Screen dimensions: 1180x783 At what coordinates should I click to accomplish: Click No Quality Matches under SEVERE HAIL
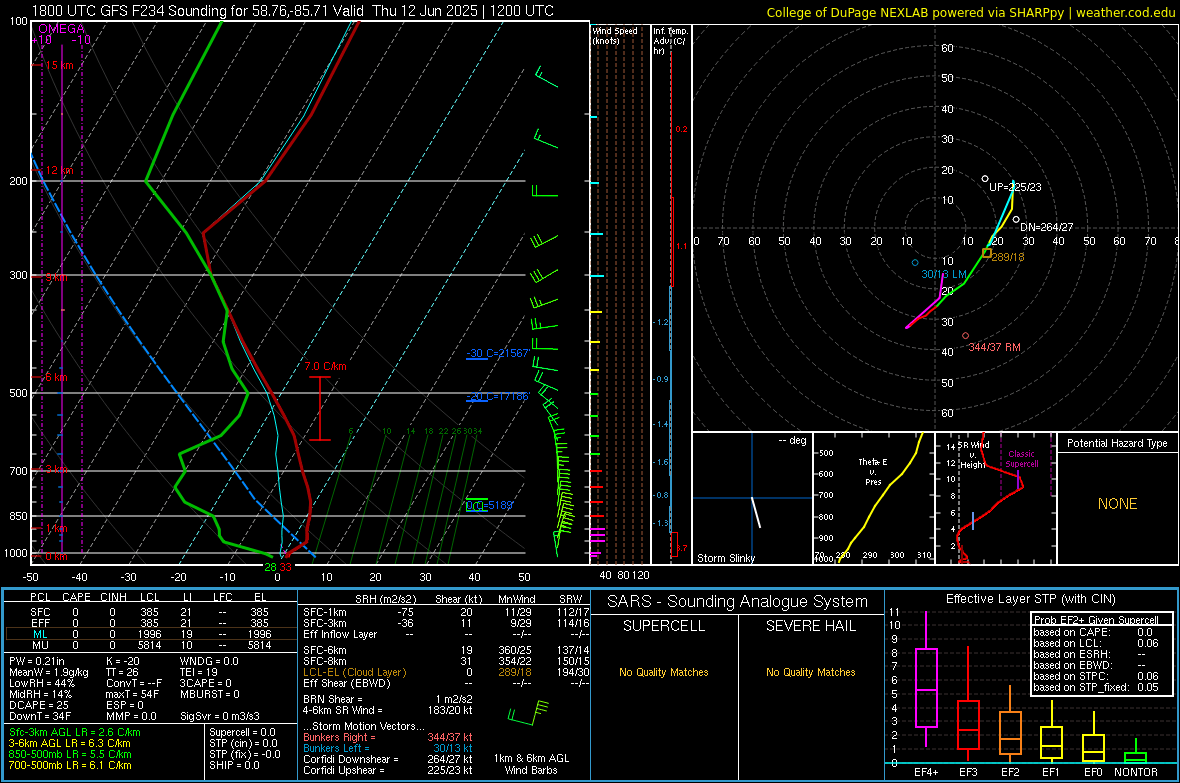(810, 672)
